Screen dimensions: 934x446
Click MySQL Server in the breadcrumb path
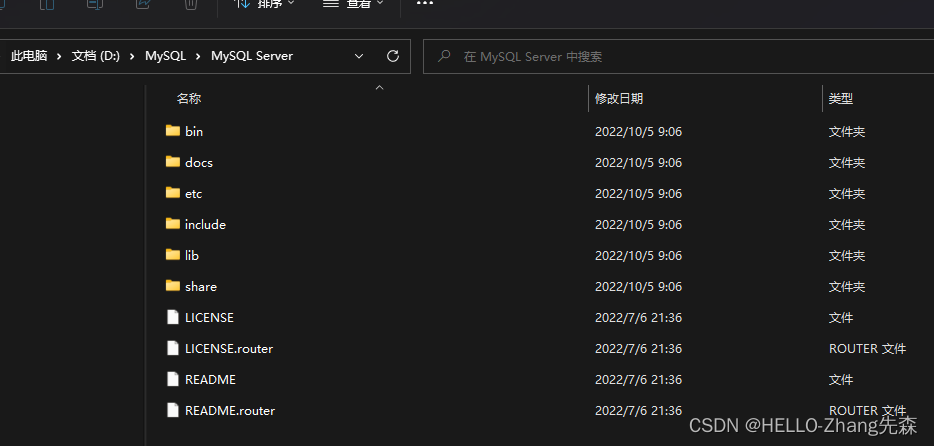pos(252,56)
